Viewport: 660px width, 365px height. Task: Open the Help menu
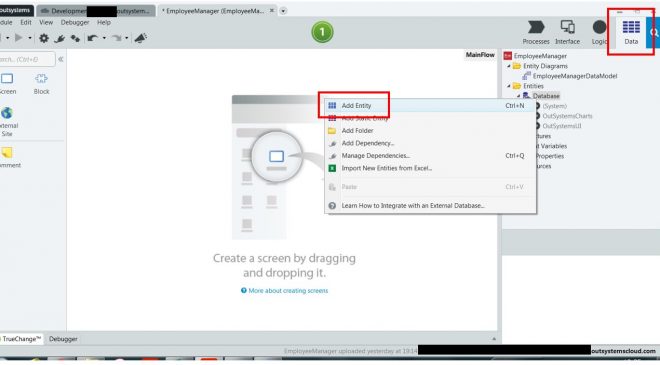pyautogui.click(x=104, y=22)
